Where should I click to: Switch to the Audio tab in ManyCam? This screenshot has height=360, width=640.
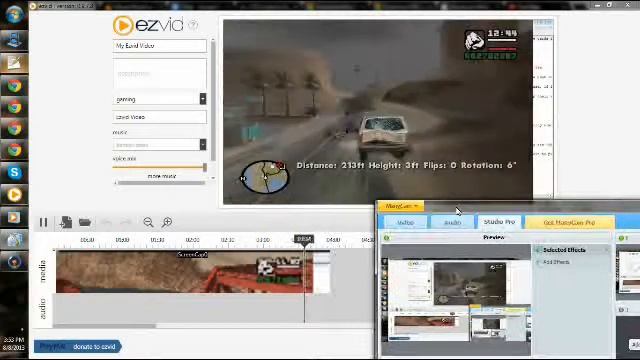click(452, 222)
